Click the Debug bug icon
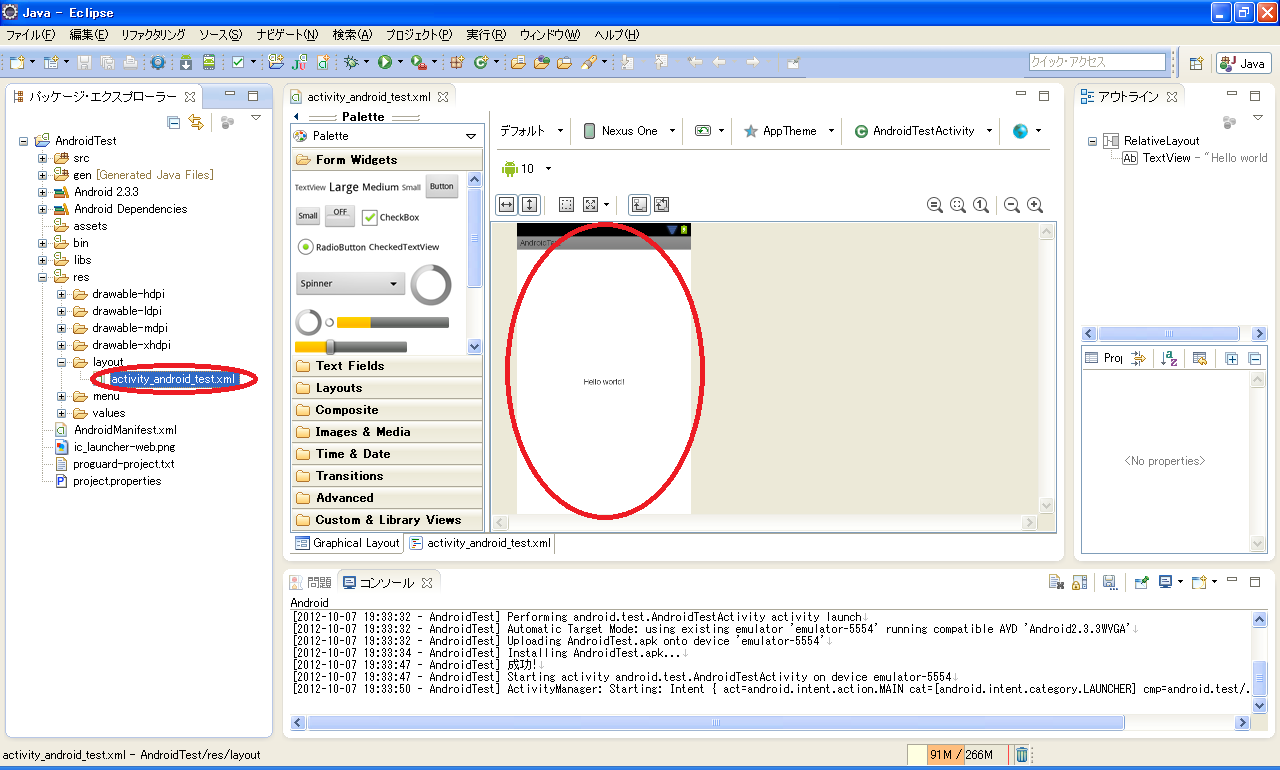 [x=351, y=62]
